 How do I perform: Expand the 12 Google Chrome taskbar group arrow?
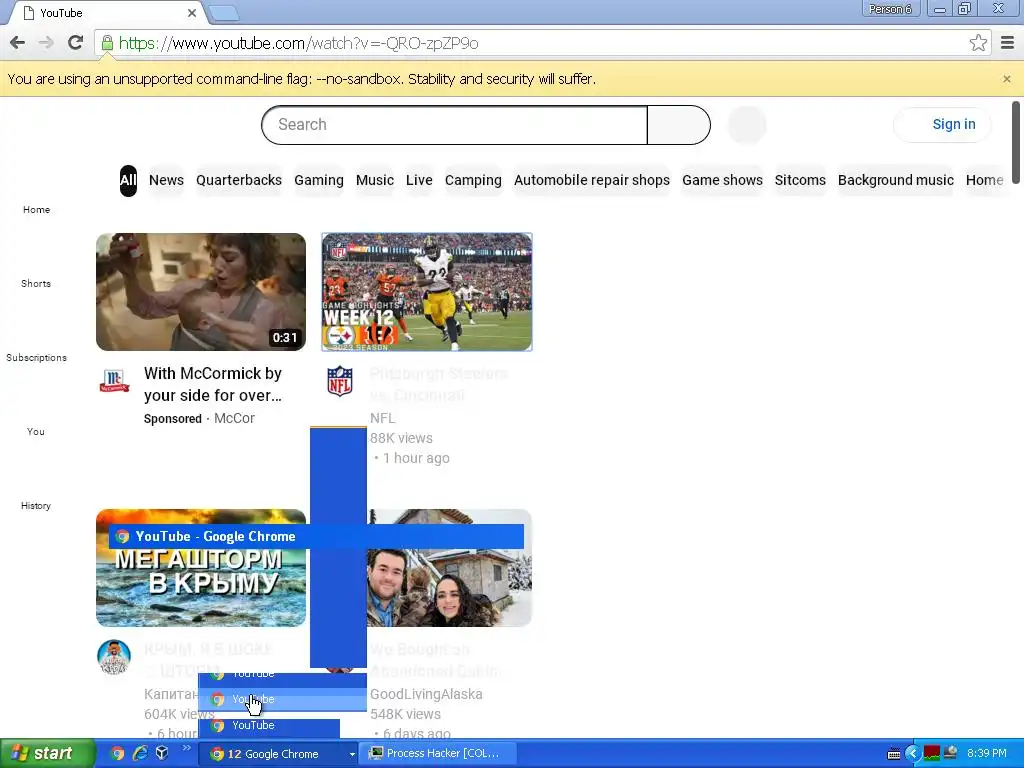pyautogui.click(x=352, y=754)
